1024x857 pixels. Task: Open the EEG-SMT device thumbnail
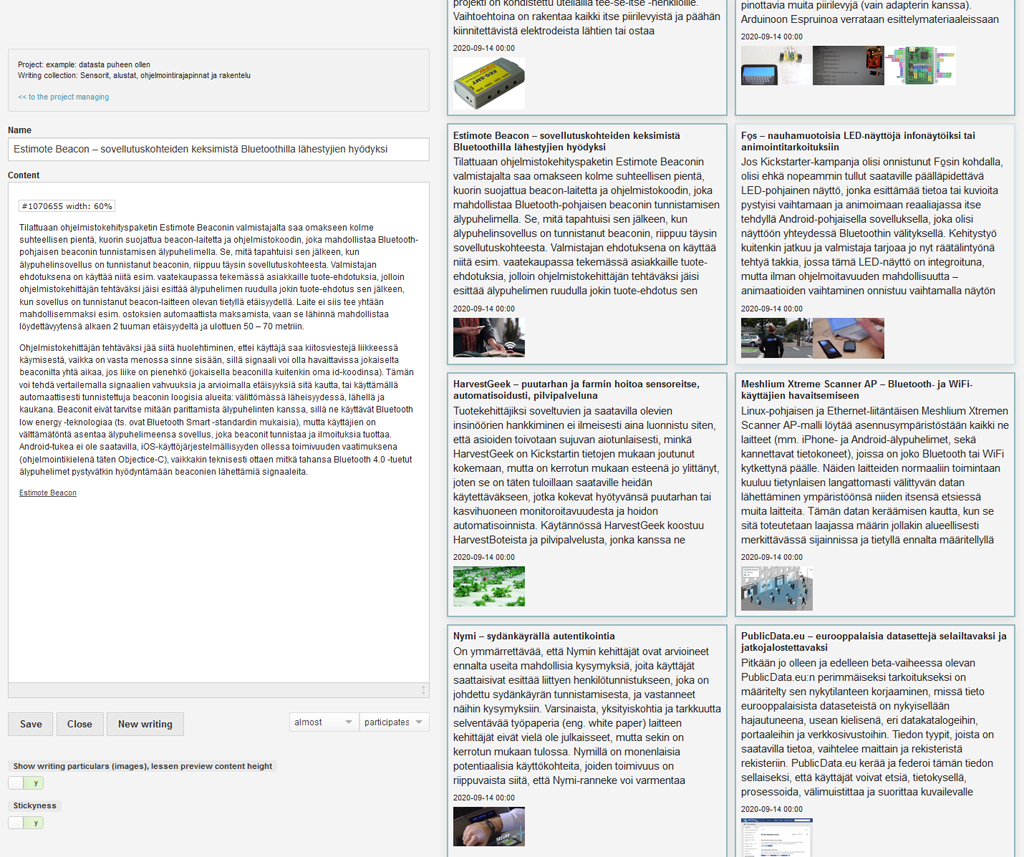(488, 83)
